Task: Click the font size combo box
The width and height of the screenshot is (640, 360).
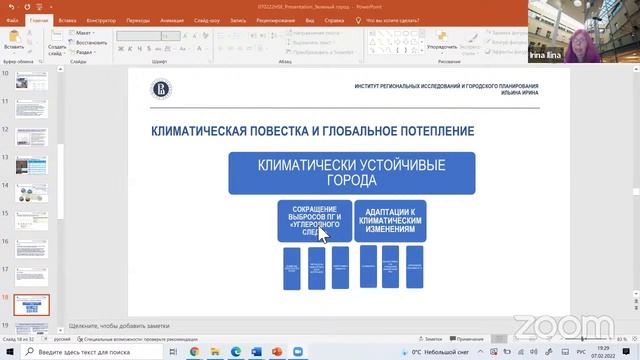Action: coord(171,36)
